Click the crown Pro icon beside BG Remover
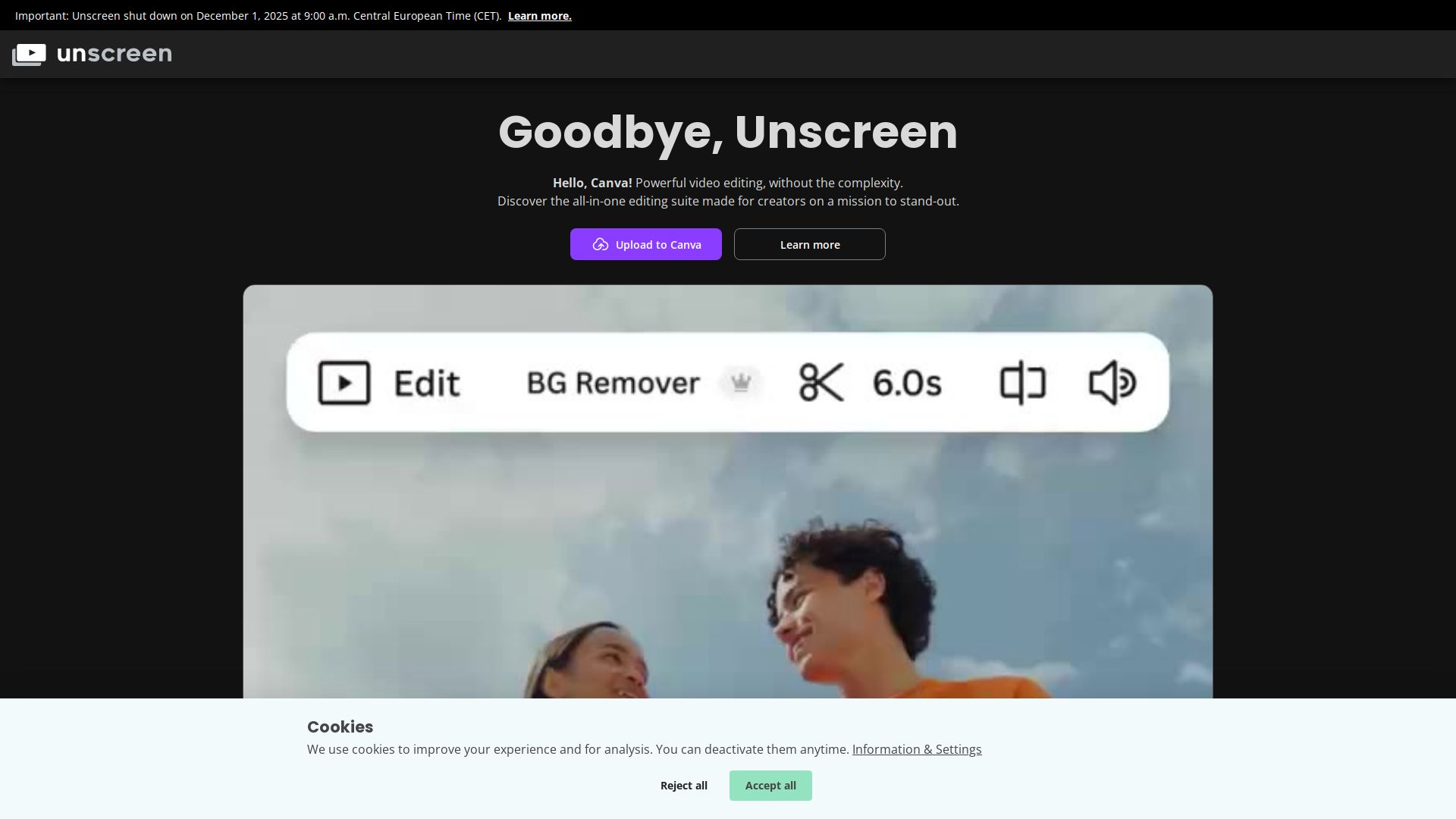 point(741,383)
